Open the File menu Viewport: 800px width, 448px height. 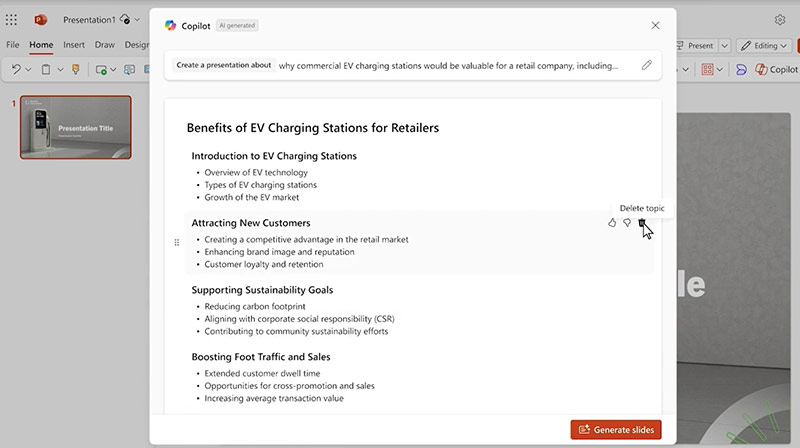point(13,45)
